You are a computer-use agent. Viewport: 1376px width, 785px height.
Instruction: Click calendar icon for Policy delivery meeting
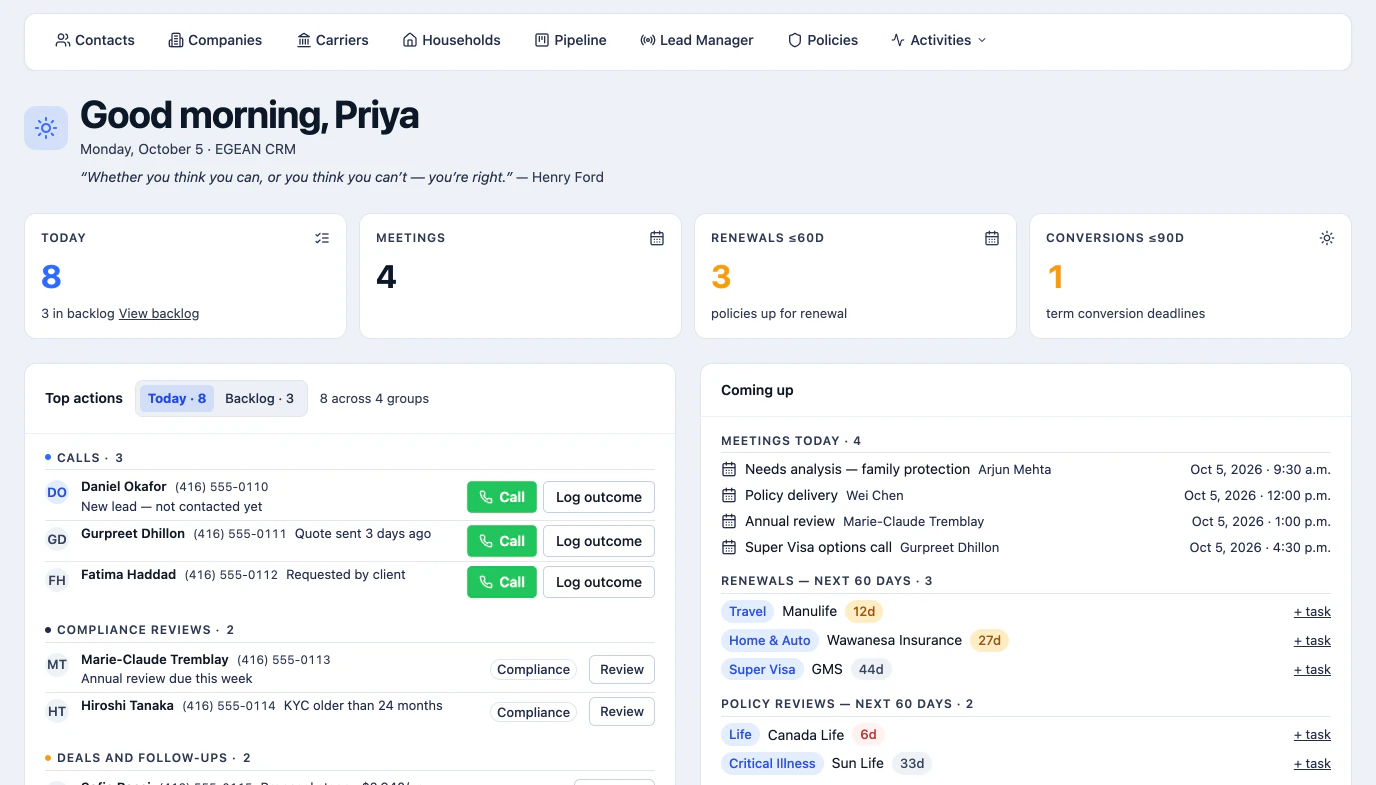(x=729, y=495)
